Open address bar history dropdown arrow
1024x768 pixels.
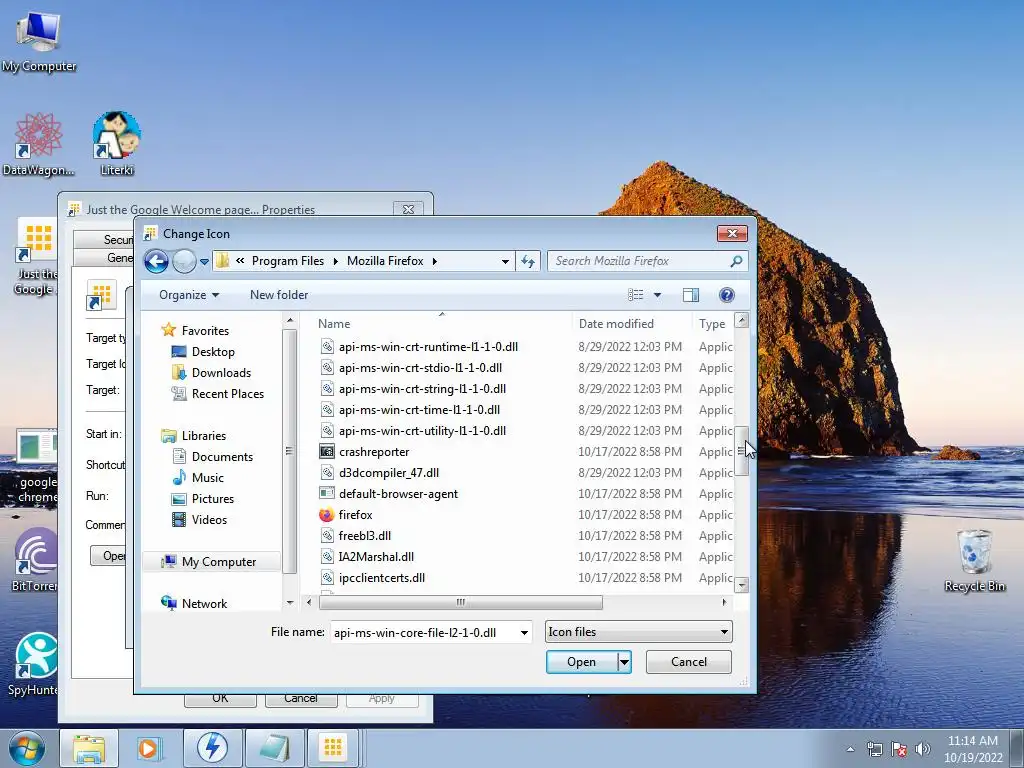[x=505, y=261]
